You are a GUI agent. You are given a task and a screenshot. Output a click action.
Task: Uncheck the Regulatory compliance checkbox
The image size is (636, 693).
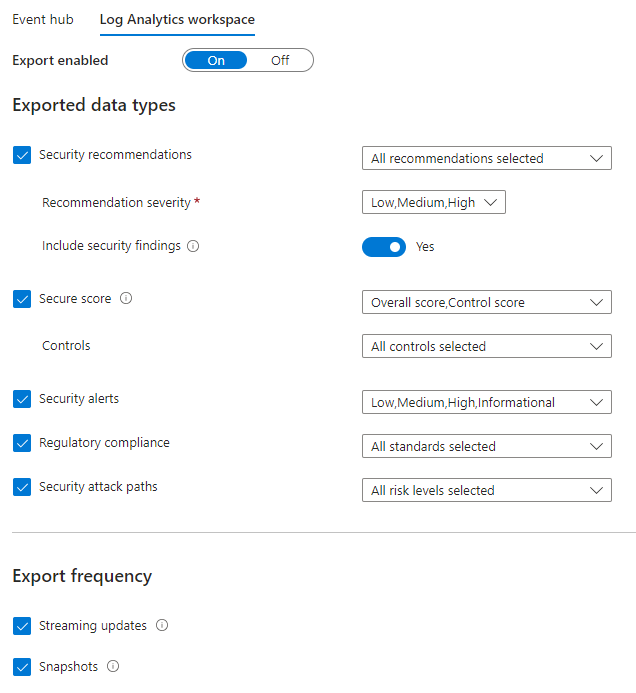(22, 443)
